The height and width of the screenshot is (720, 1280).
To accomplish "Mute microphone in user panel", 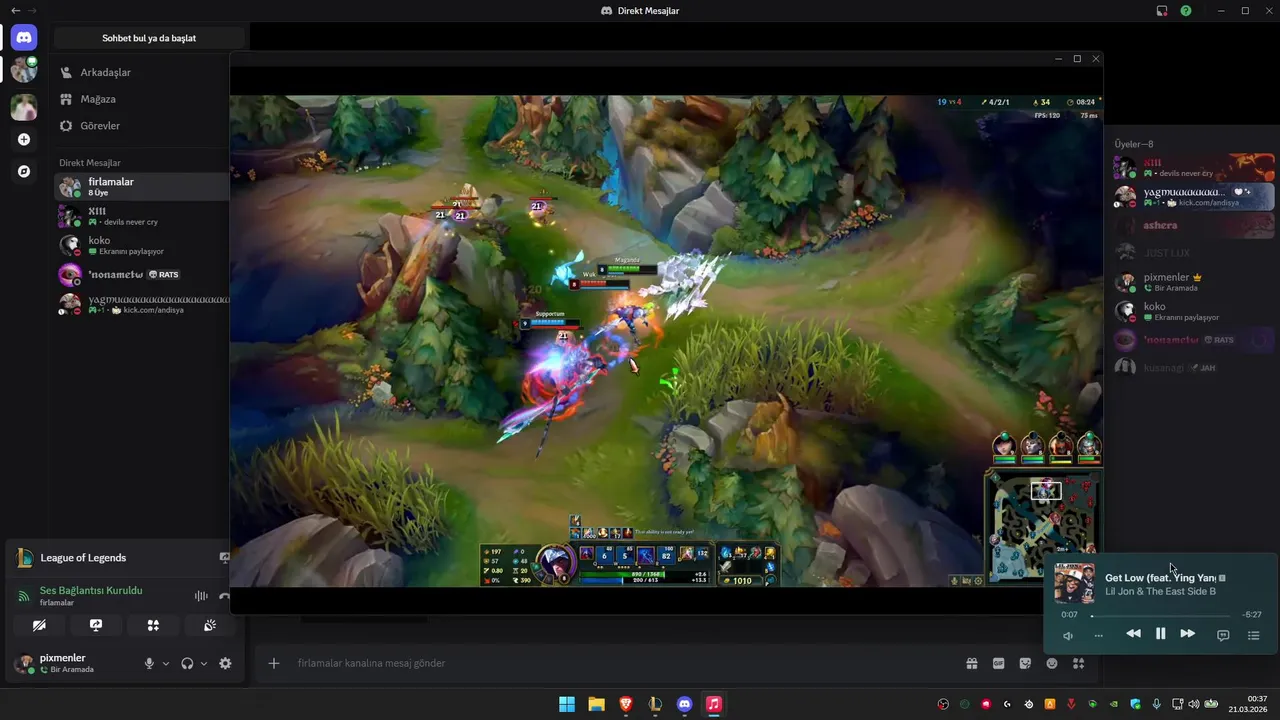I will [x=149, y=663].
